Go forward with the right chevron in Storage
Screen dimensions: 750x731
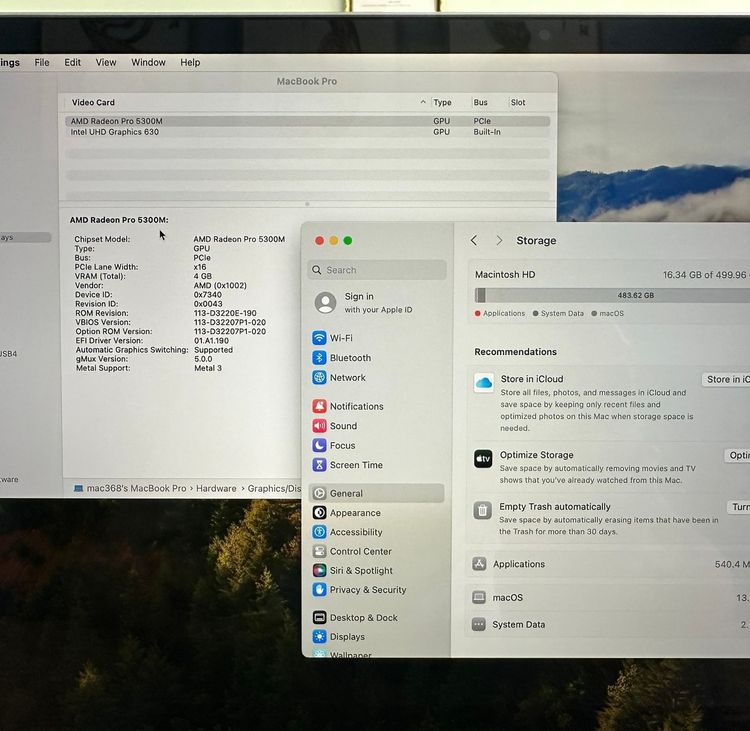point(499,240)
